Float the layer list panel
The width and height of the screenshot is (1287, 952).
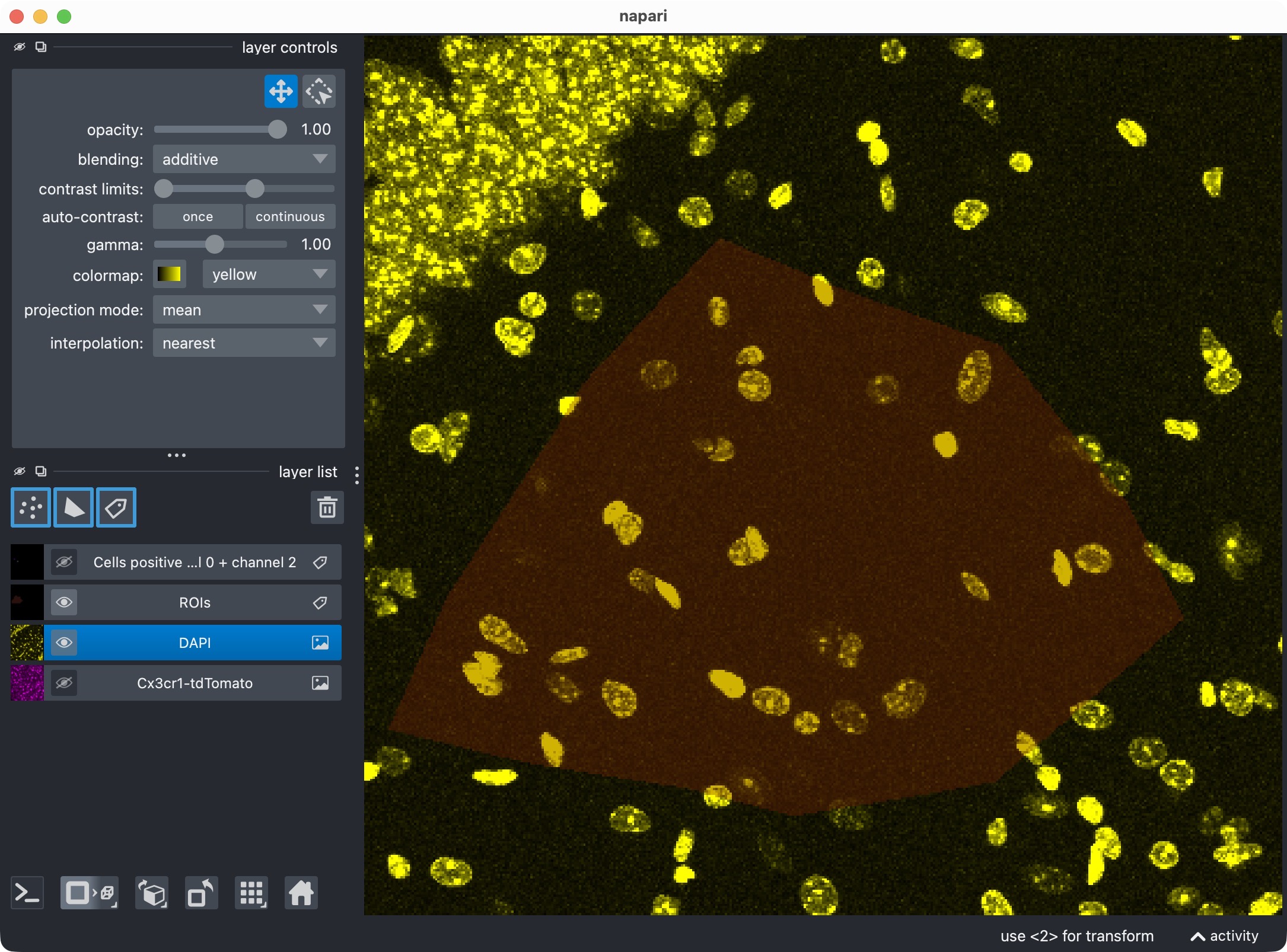(41, 471)
